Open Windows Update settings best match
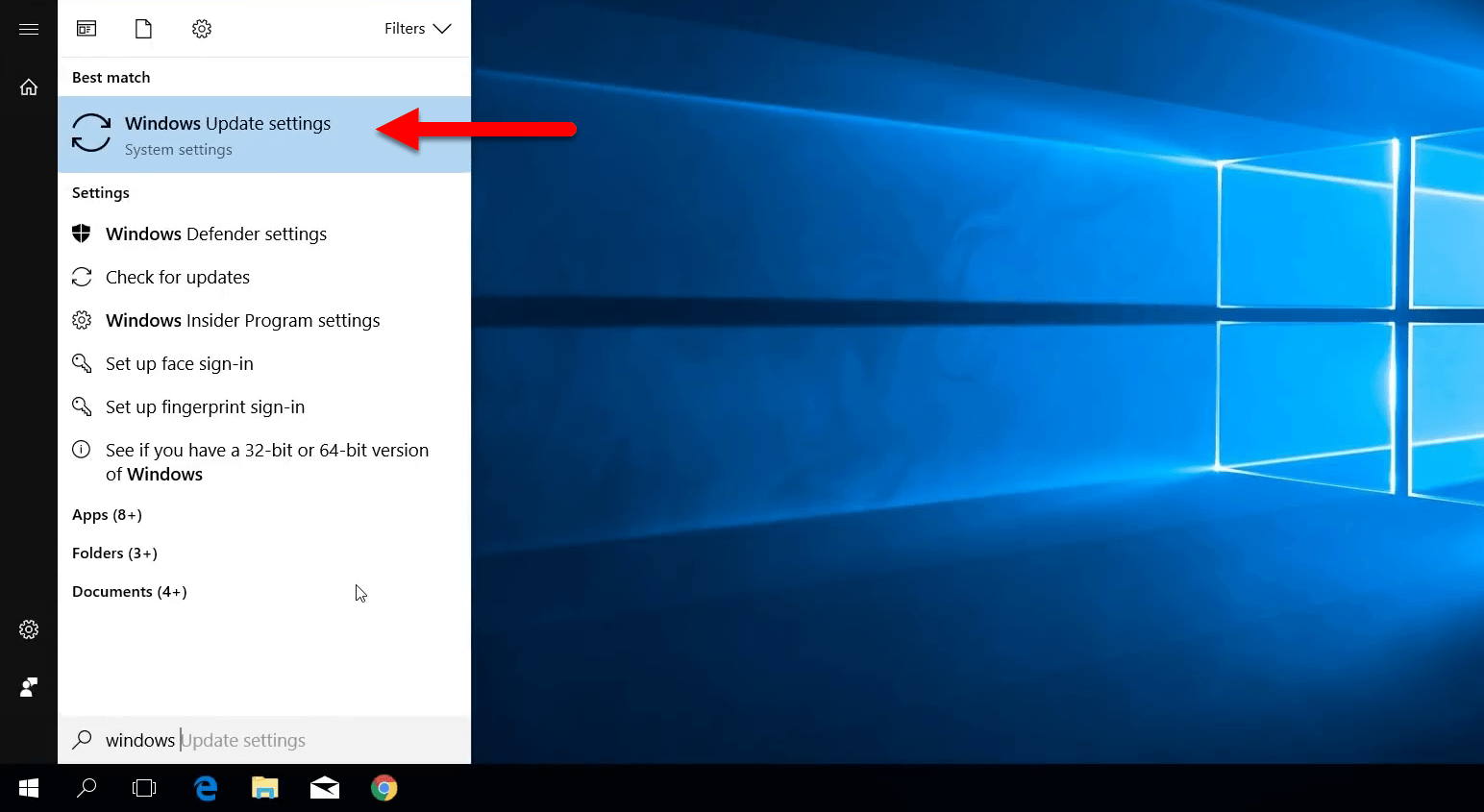 (264, 135)
